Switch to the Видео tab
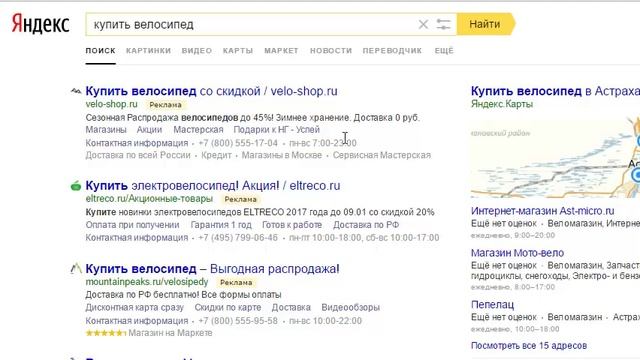640x360 pixels. (197, 51)
